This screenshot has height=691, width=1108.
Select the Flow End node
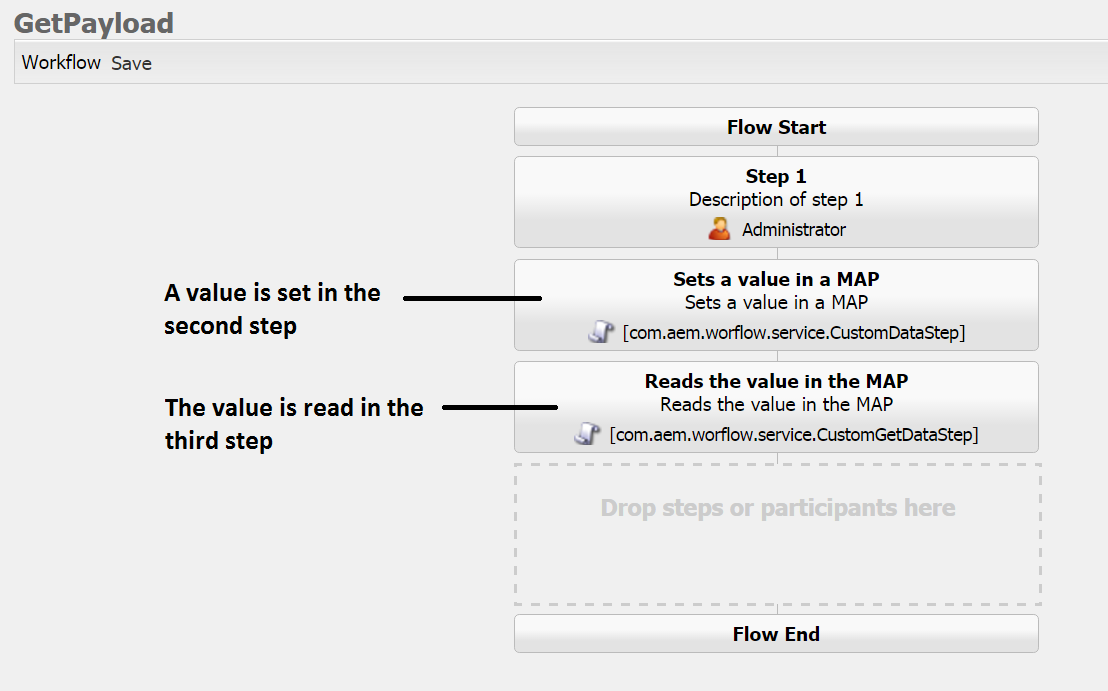[776, 634]
